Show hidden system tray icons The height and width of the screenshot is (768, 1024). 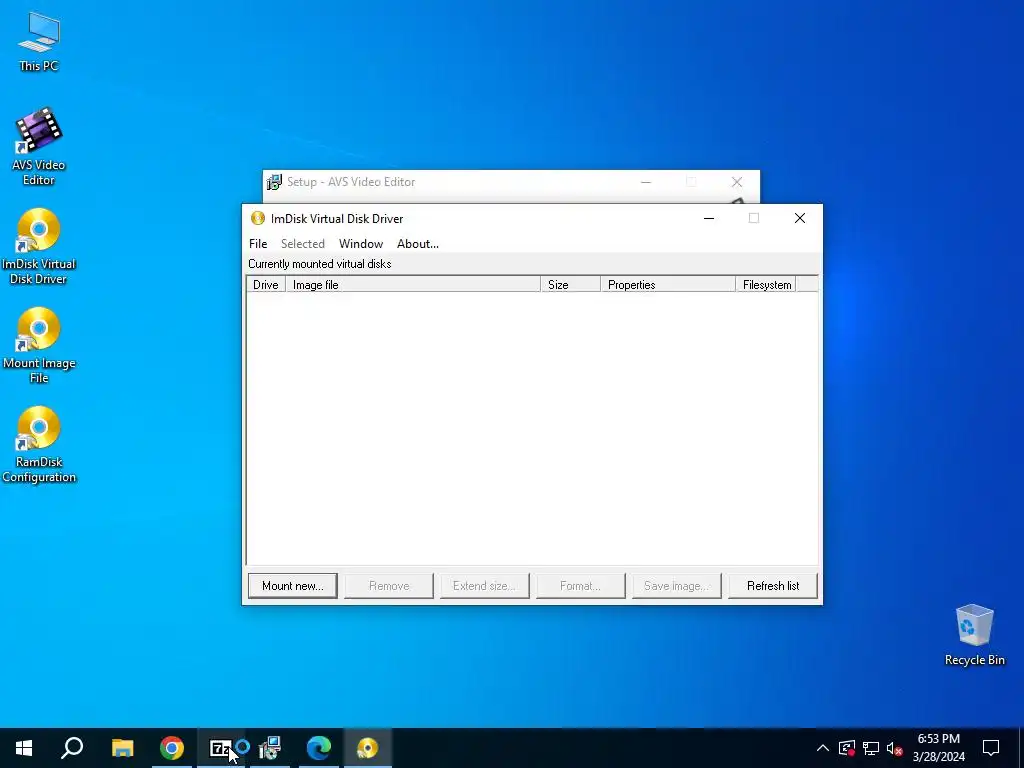pos(823,748)
